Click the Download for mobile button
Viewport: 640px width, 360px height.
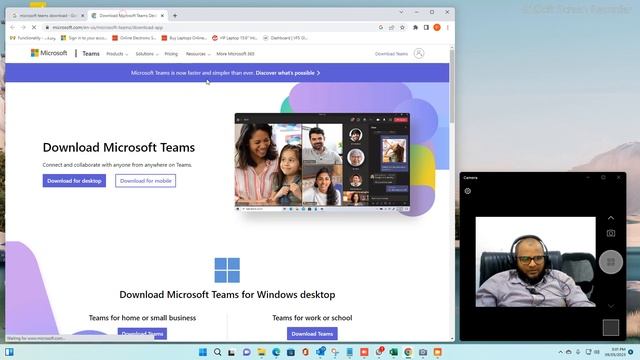[146, 181]
